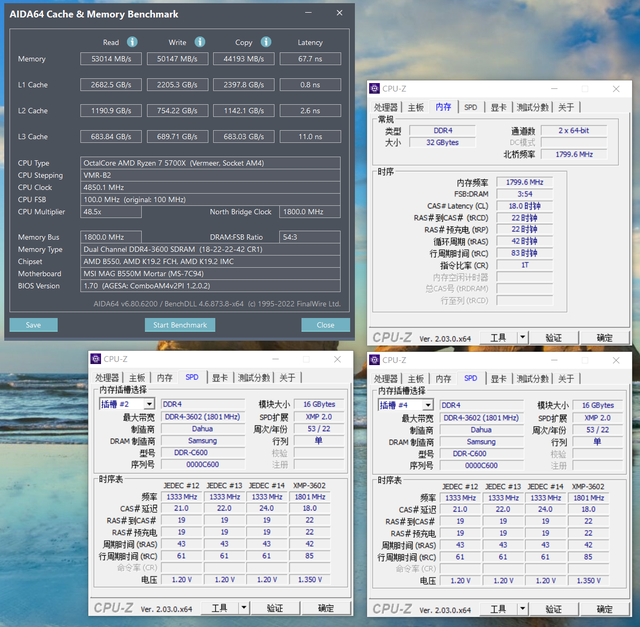Image resolution: width=640 pixels, height=627 pixels.
Task: Expand 工具 dropdown arrow in memory timings CPU-Z window
Action: click(524, 338)
